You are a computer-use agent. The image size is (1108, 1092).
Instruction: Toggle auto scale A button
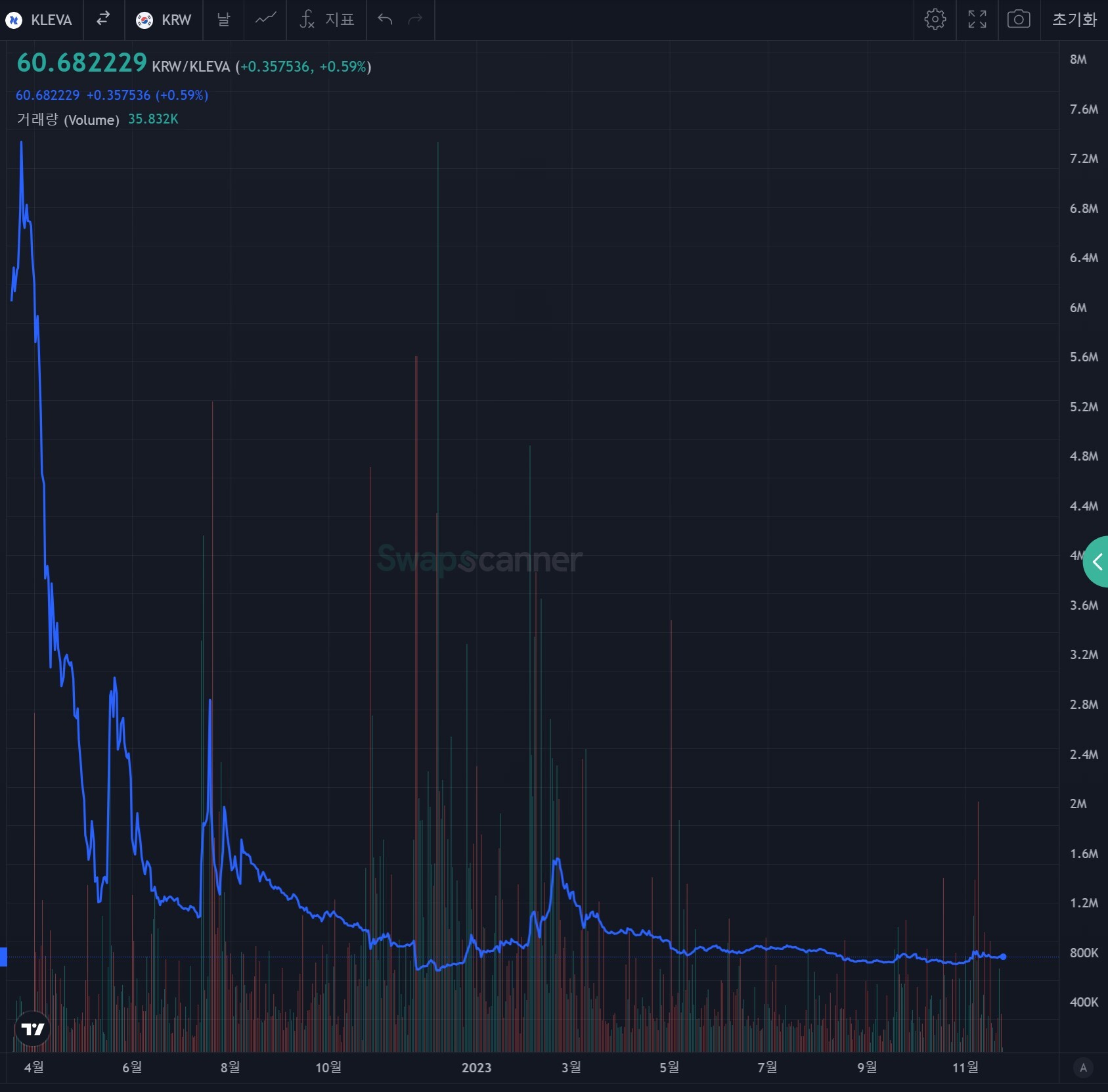tap(1083, 1068)
